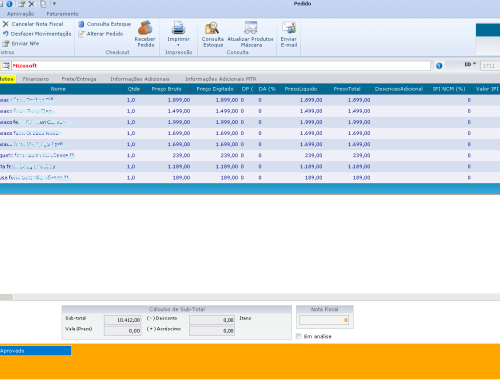Click Atualizar Produtos Máscara icon
Screen dimensions: 500x380
click(250, 28)
